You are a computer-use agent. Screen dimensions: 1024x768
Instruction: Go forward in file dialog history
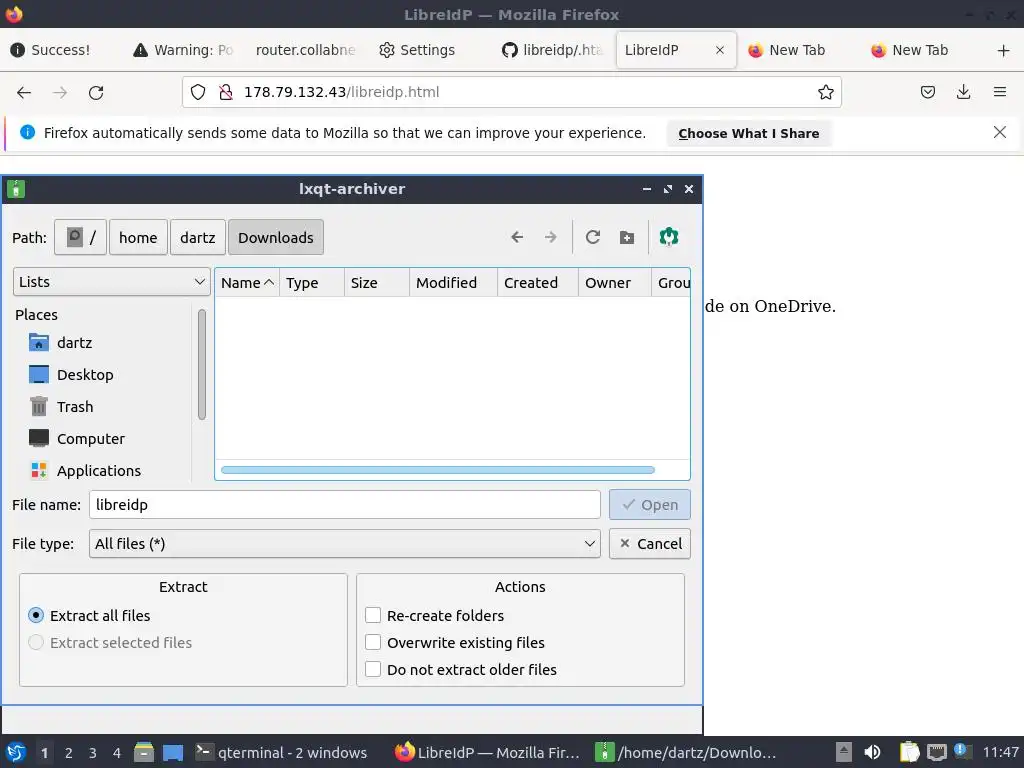tap(551, 237)
